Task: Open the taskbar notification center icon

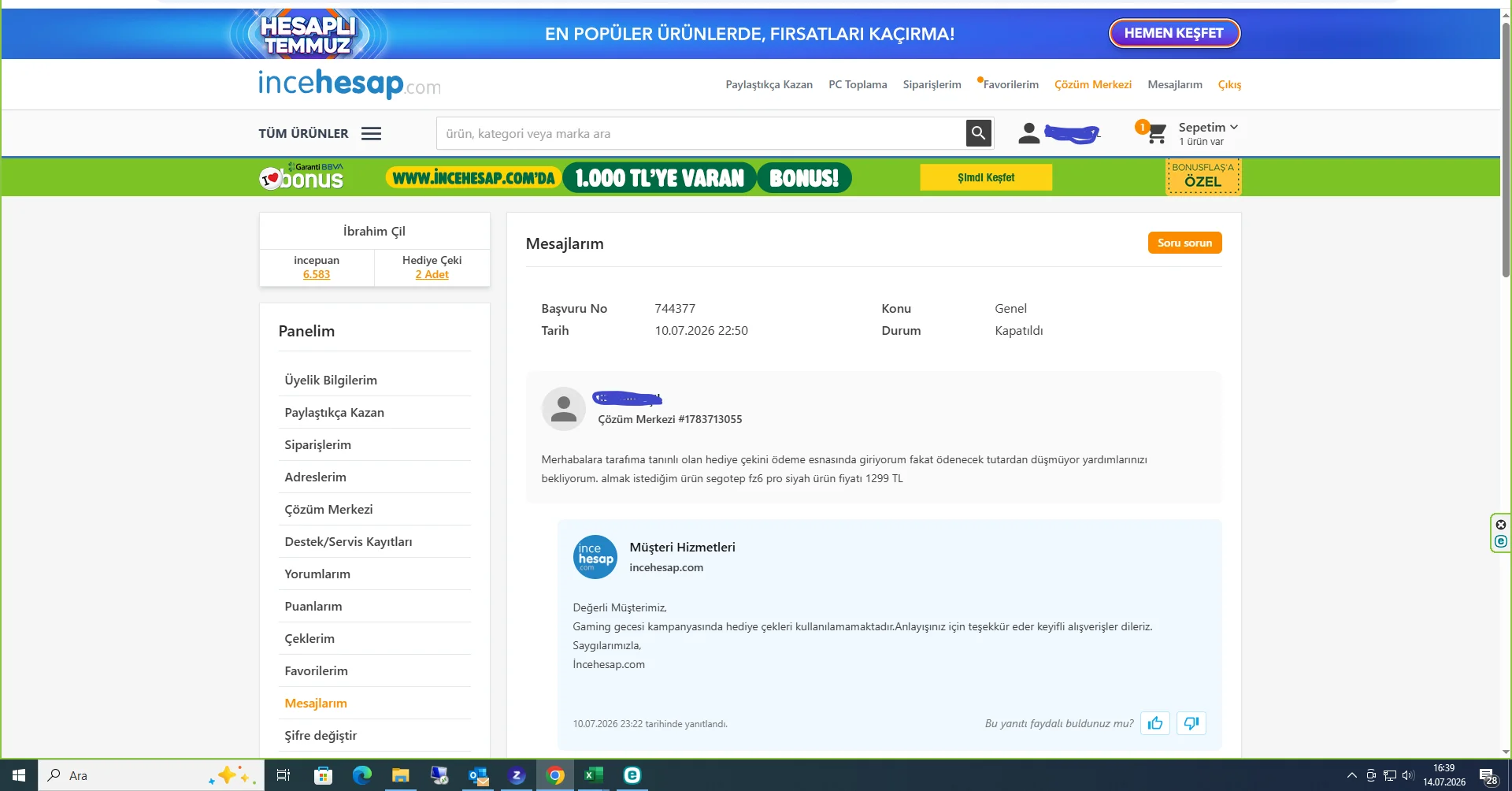Action: point(1488,776)
